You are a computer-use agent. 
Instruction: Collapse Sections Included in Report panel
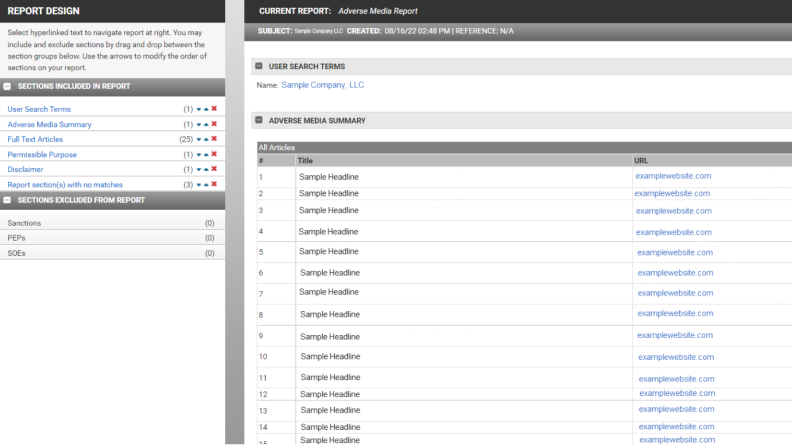point(8,86)
